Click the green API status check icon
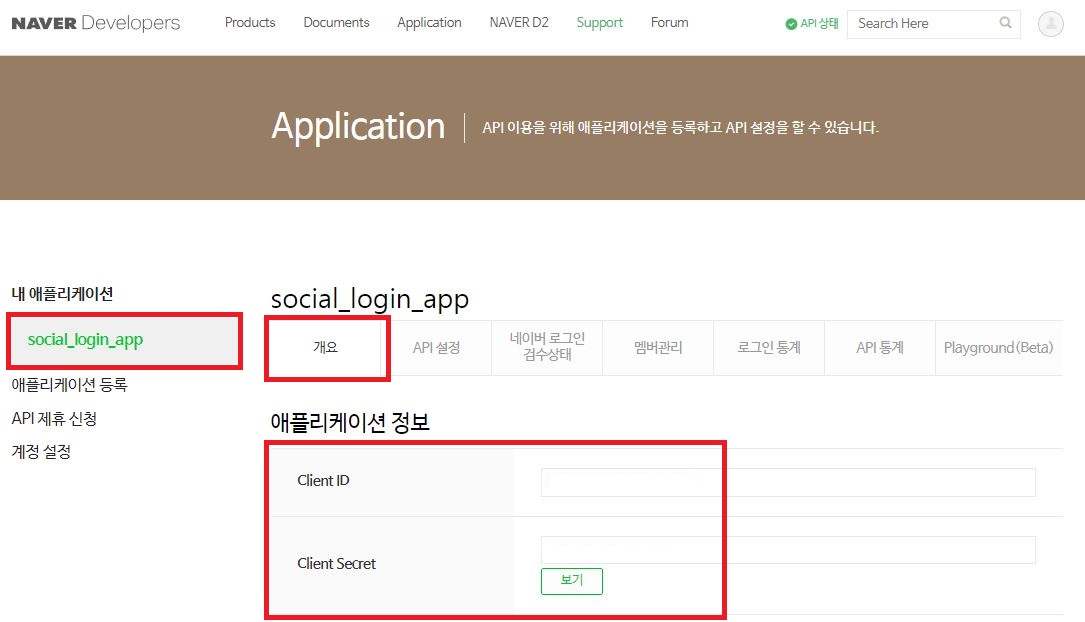Viewport: 1085px width, 622px height. coord(791,24)
